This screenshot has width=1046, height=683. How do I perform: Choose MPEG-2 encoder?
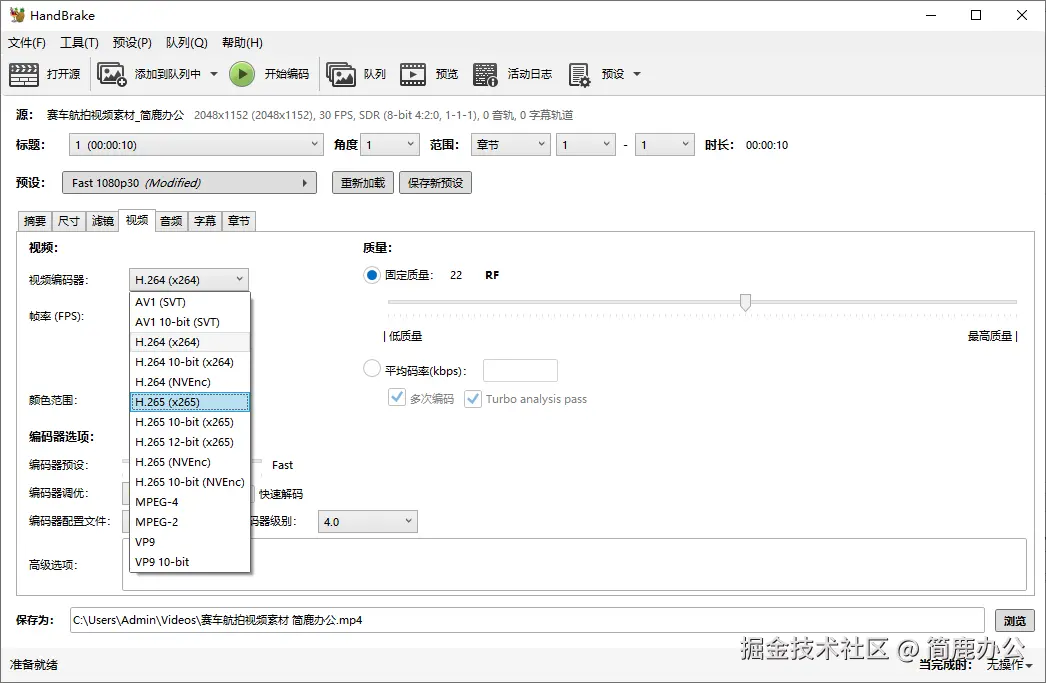tap(189, 522)
